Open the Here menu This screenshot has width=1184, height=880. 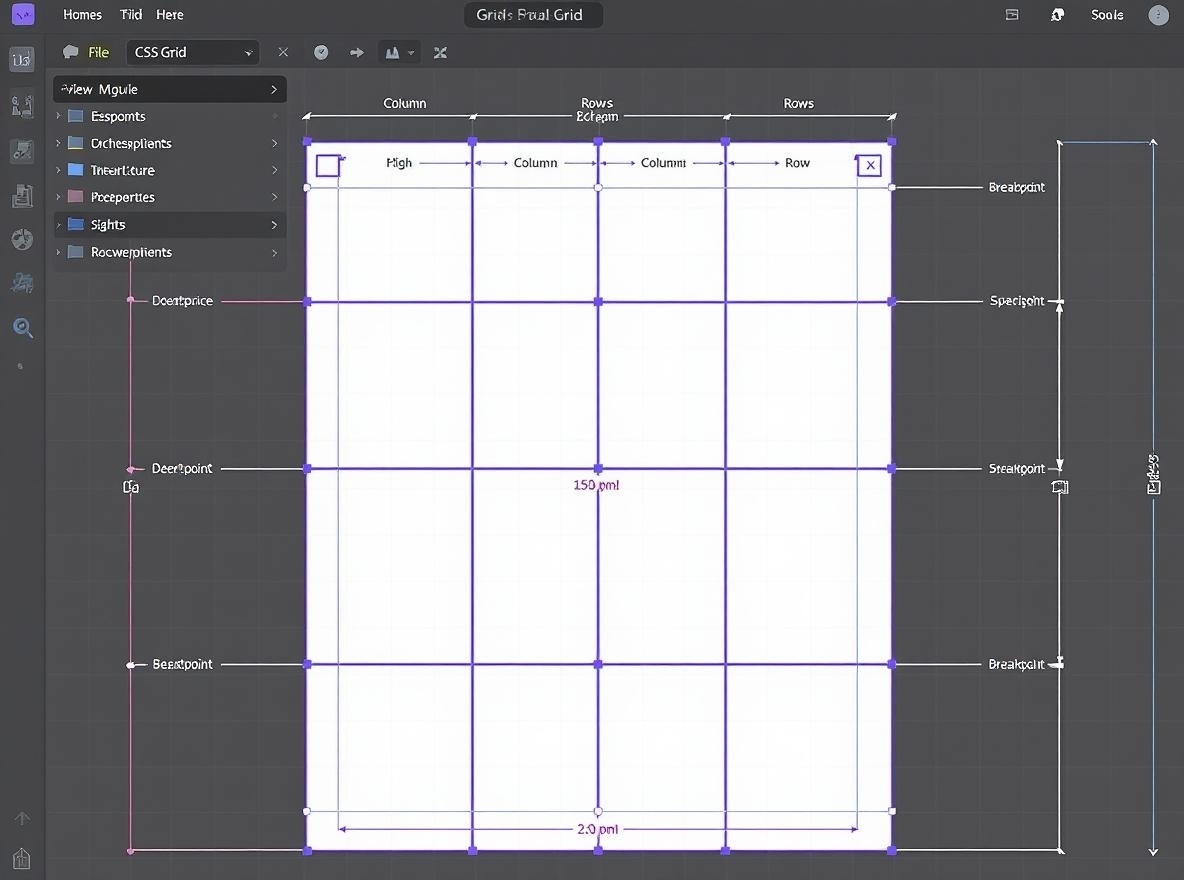click(169, 14)
